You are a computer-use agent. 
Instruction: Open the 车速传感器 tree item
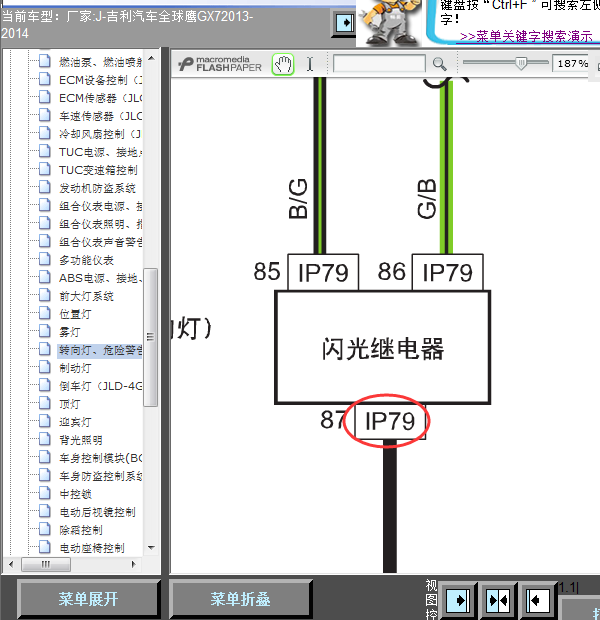[100, 116]
